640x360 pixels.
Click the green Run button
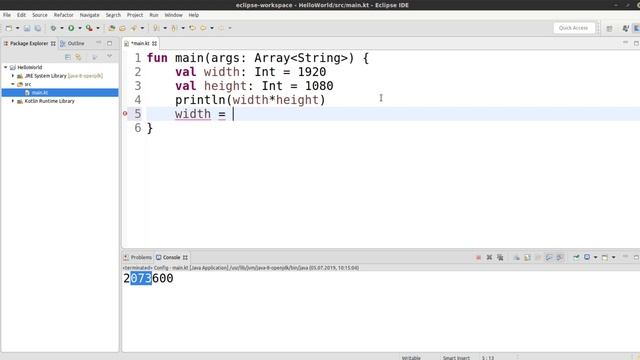[71, 28]
